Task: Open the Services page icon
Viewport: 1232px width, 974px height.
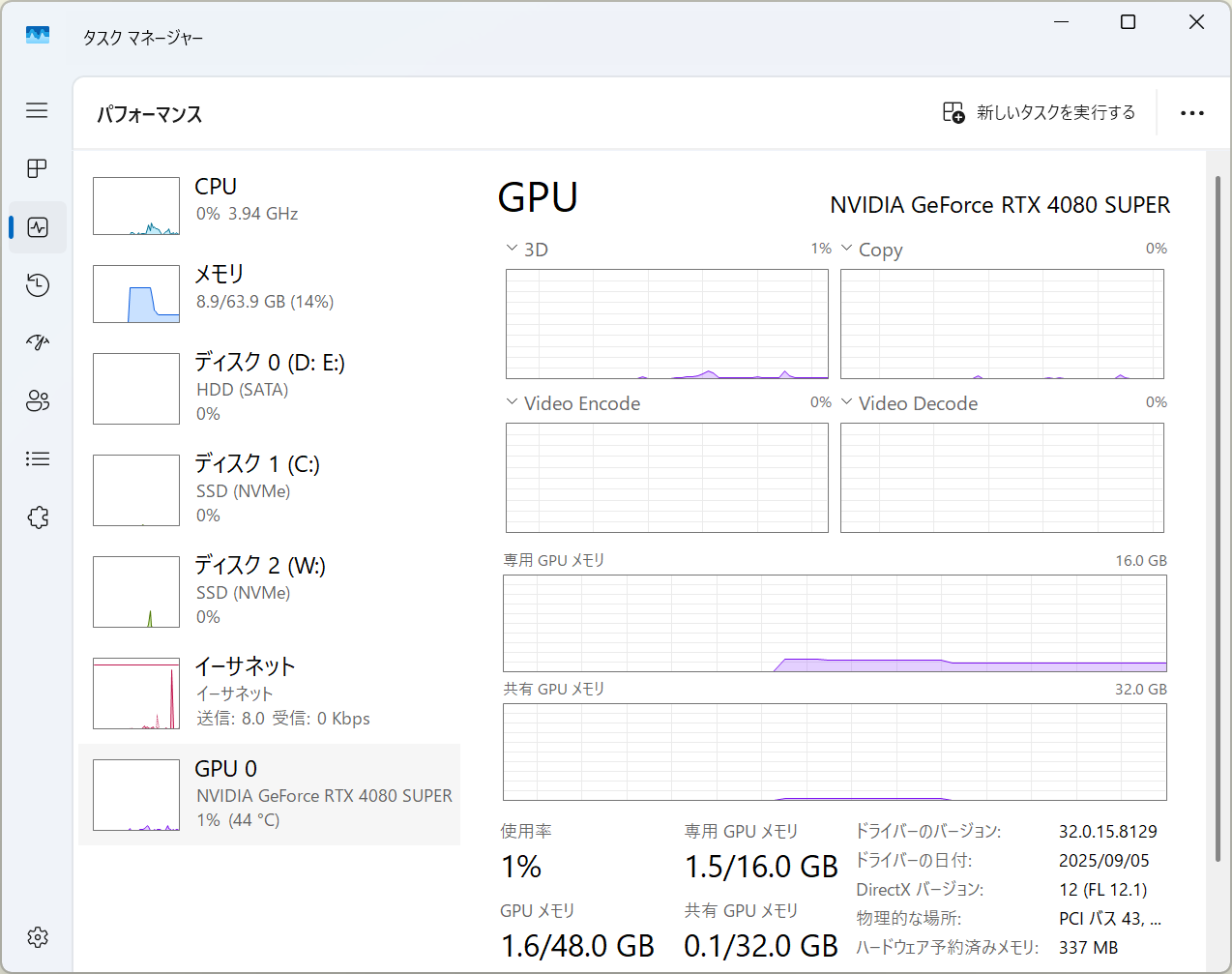Action: point(37,517)
